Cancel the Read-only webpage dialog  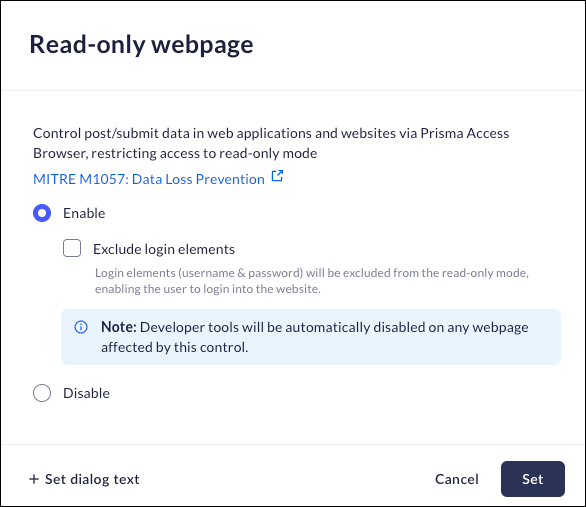(456, 479)
